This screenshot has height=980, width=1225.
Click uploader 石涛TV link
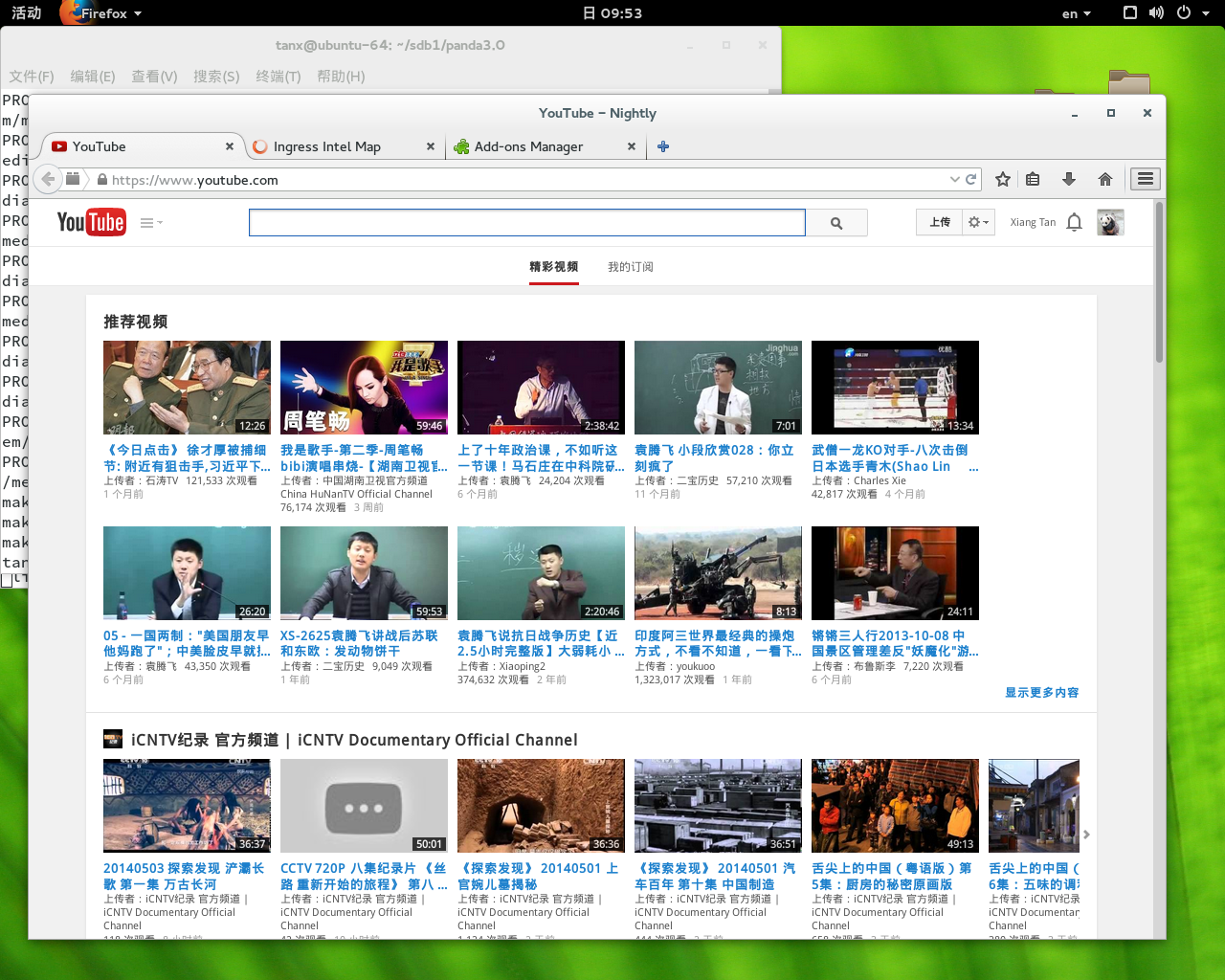[x=162, y=481]
